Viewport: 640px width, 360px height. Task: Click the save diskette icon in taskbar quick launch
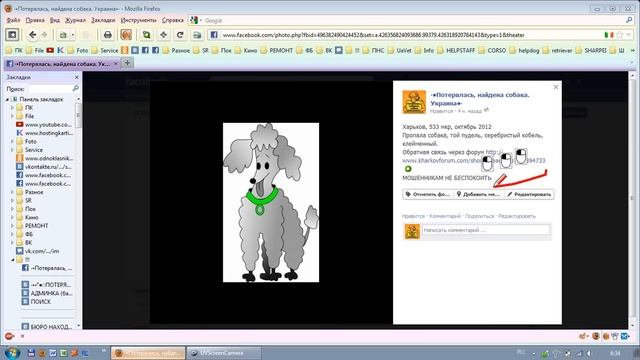31,353
